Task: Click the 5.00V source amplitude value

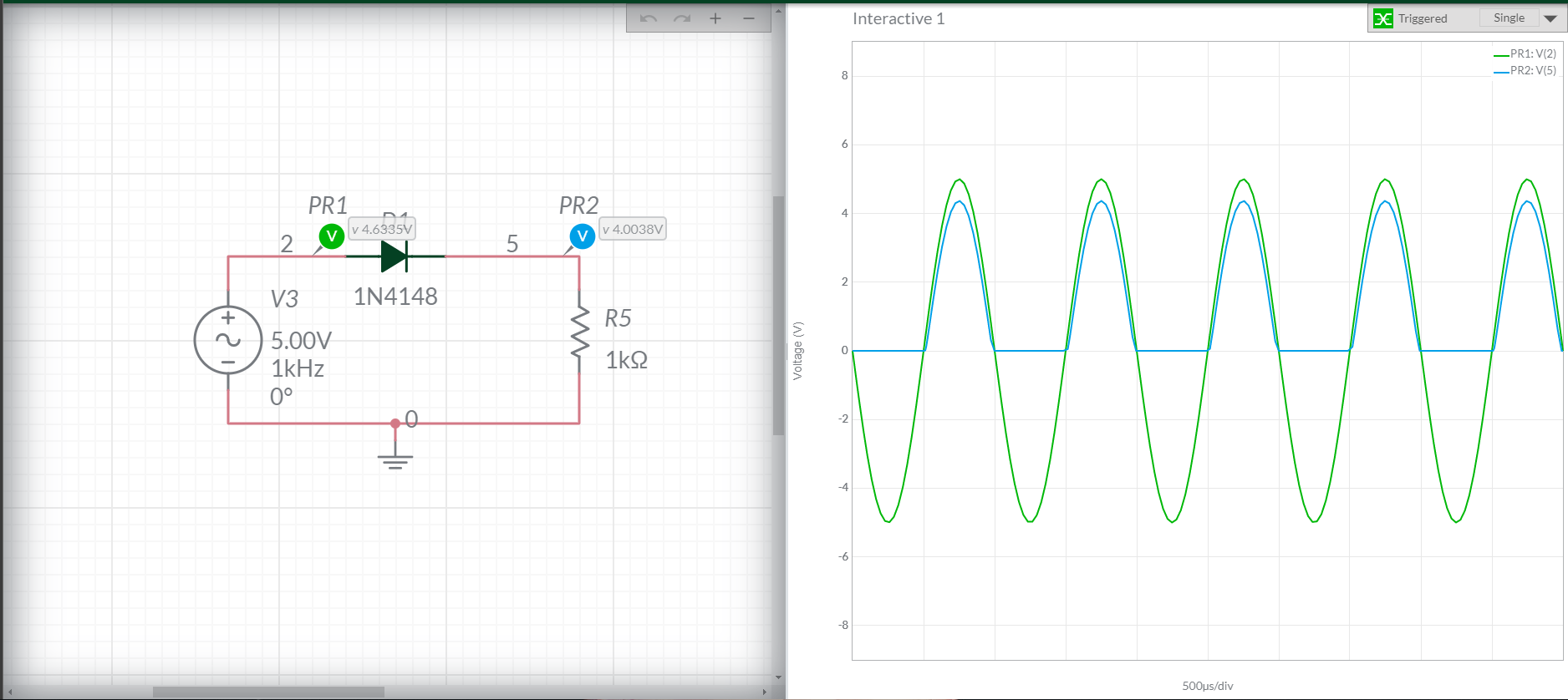Action: [301, 341]
